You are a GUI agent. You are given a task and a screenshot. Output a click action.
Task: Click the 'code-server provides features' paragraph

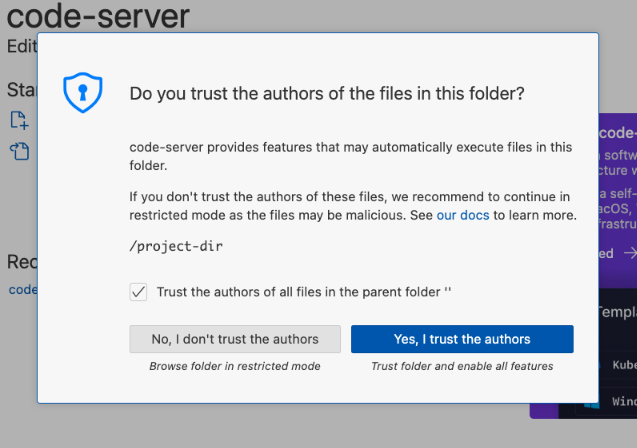[x=351, y=156]
